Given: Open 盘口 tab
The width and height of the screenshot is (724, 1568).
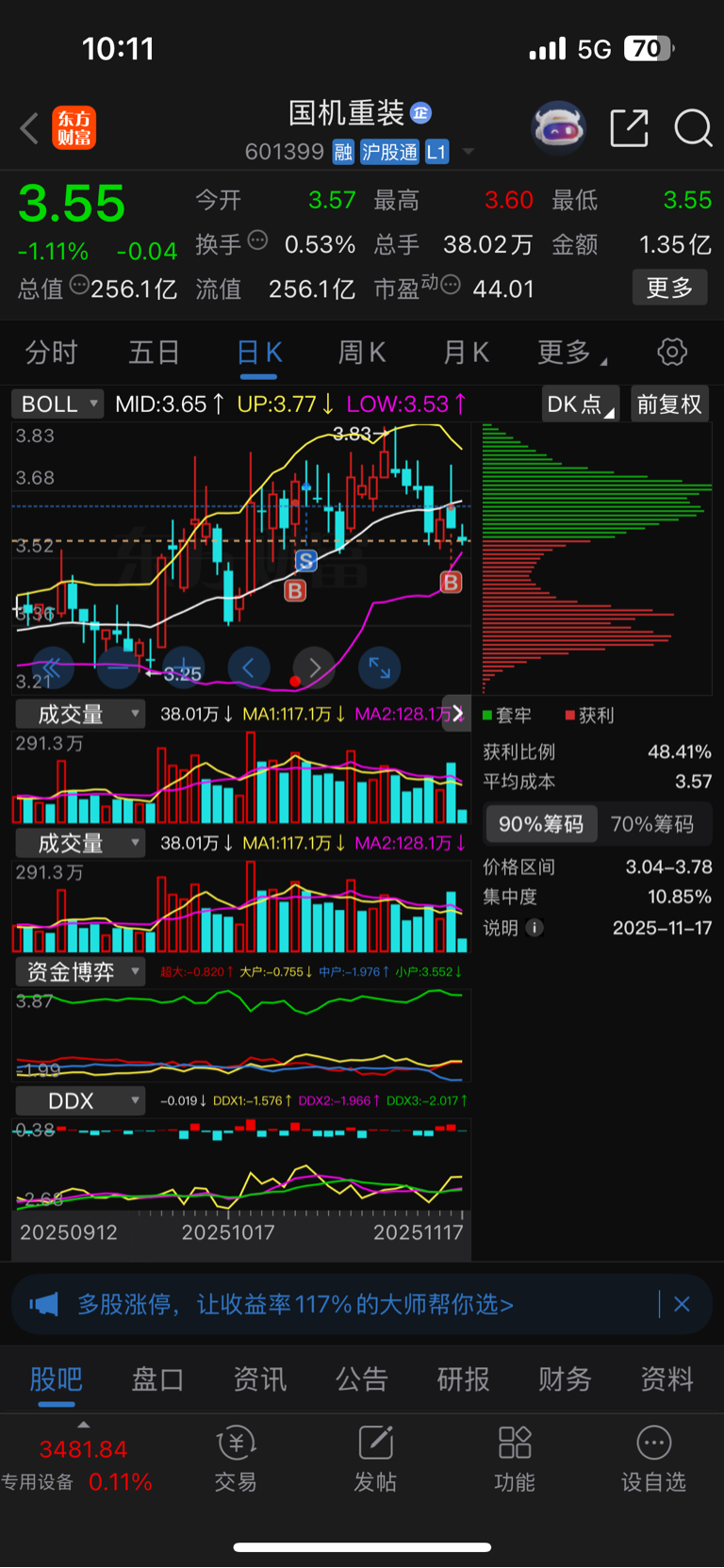Looking at the screenshot, I should coord(157,1379).
